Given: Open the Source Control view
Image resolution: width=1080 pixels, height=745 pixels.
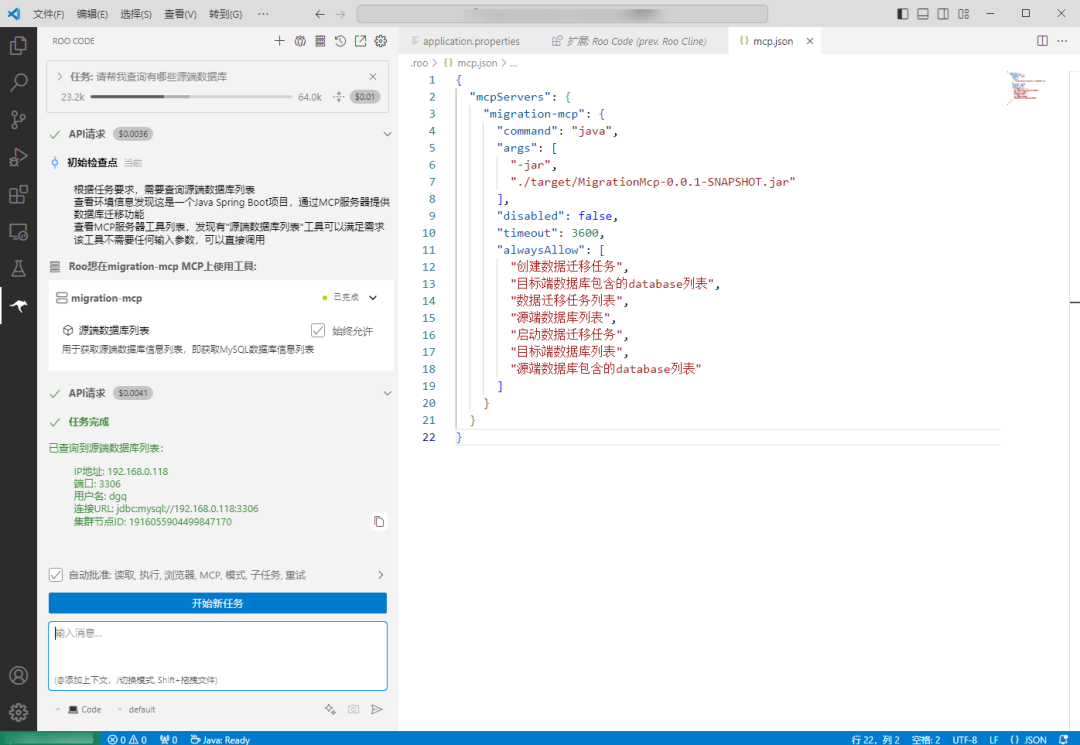Looking at the screenshot, I should pos(19,120).
